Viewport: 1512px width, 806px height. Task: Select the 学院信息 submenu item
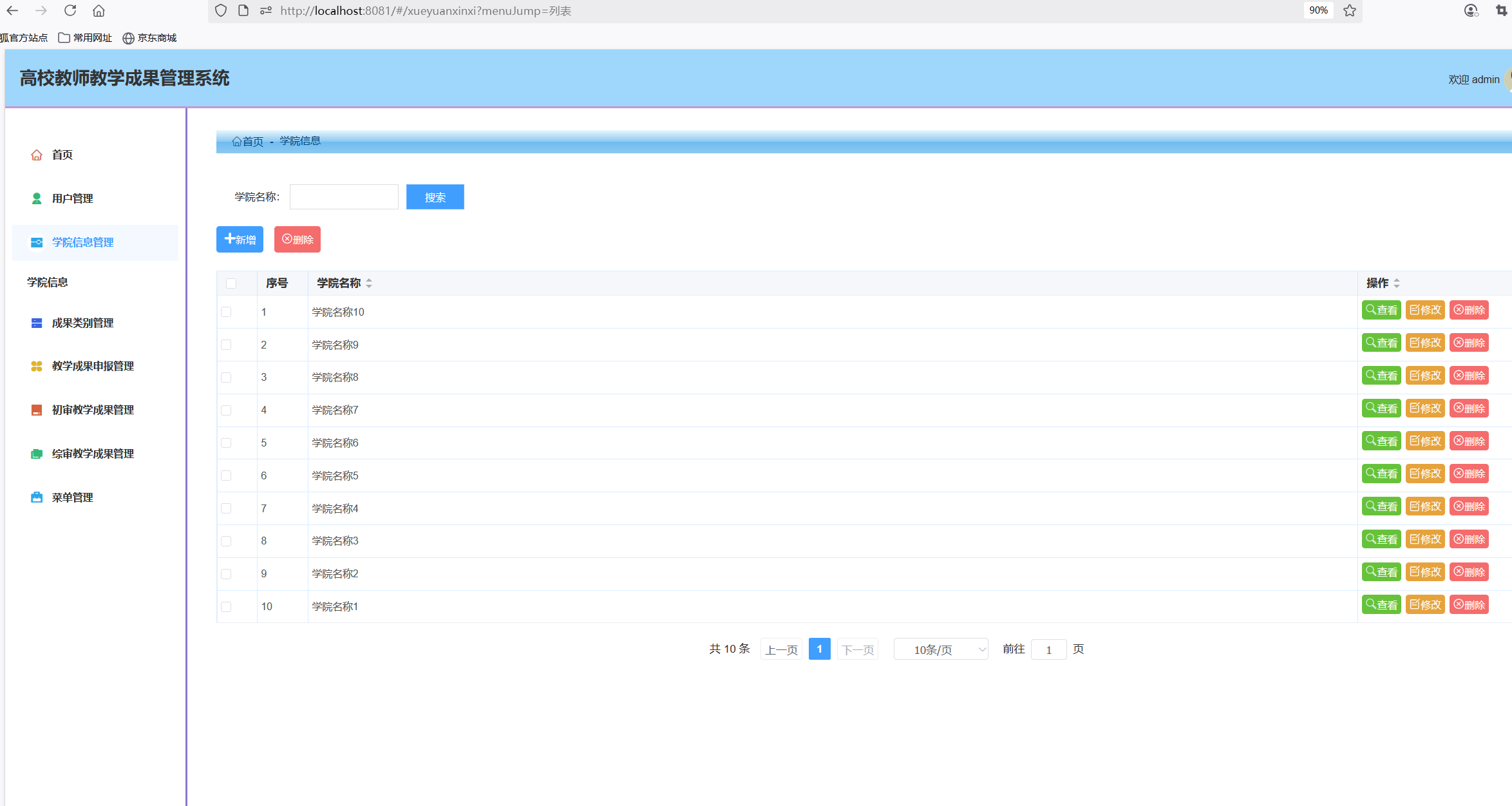48,282
